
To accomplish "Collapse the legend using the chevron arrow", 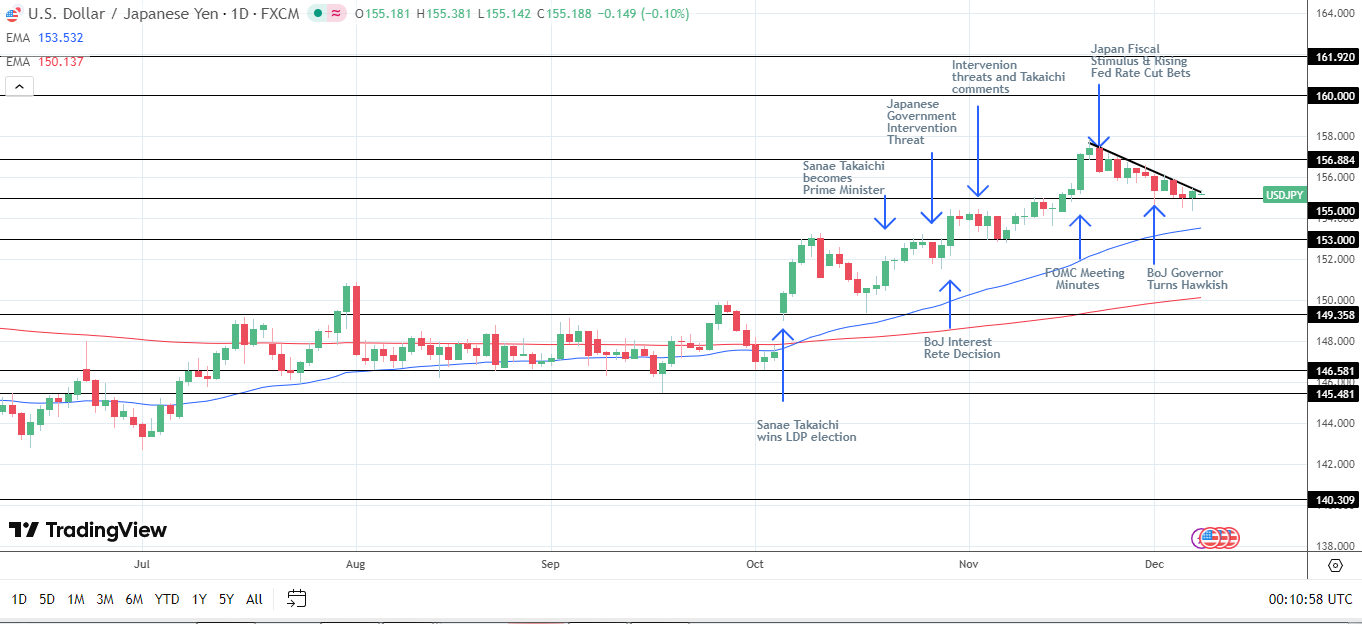I will pos(18,86).
